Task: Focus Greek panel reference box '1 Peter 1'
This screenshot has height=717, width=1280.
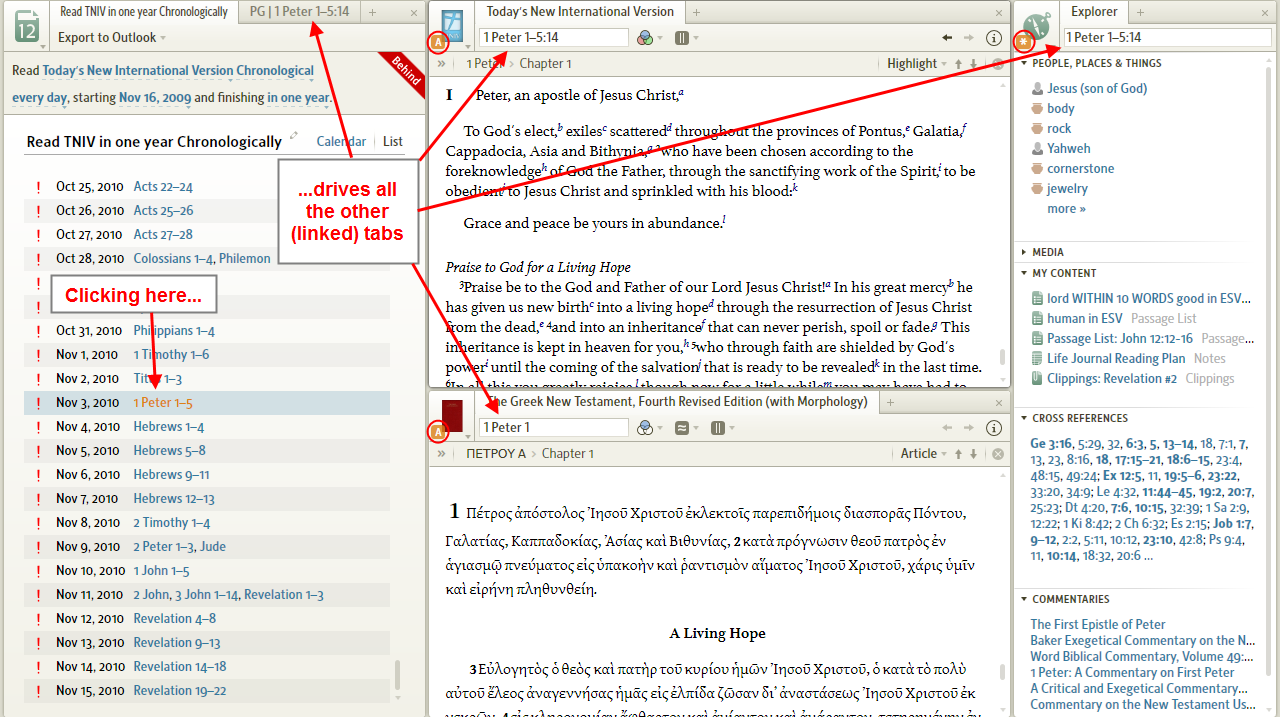Action: 553,428
